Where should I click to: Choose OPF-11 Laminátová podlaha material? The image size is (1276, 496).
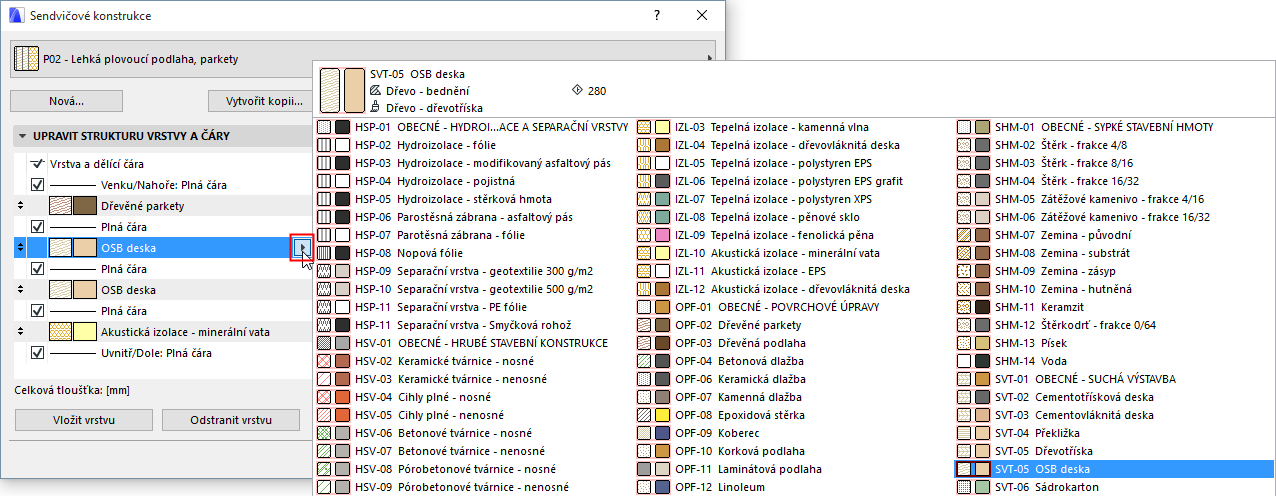pos(794,469)
